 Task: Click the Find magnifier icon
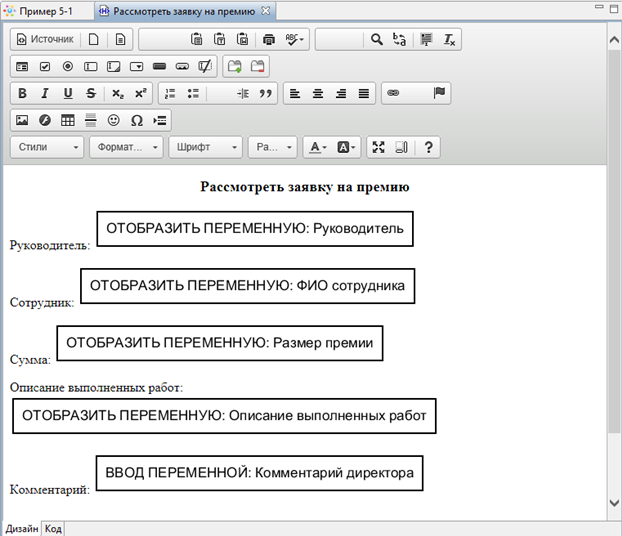point(376,39)
